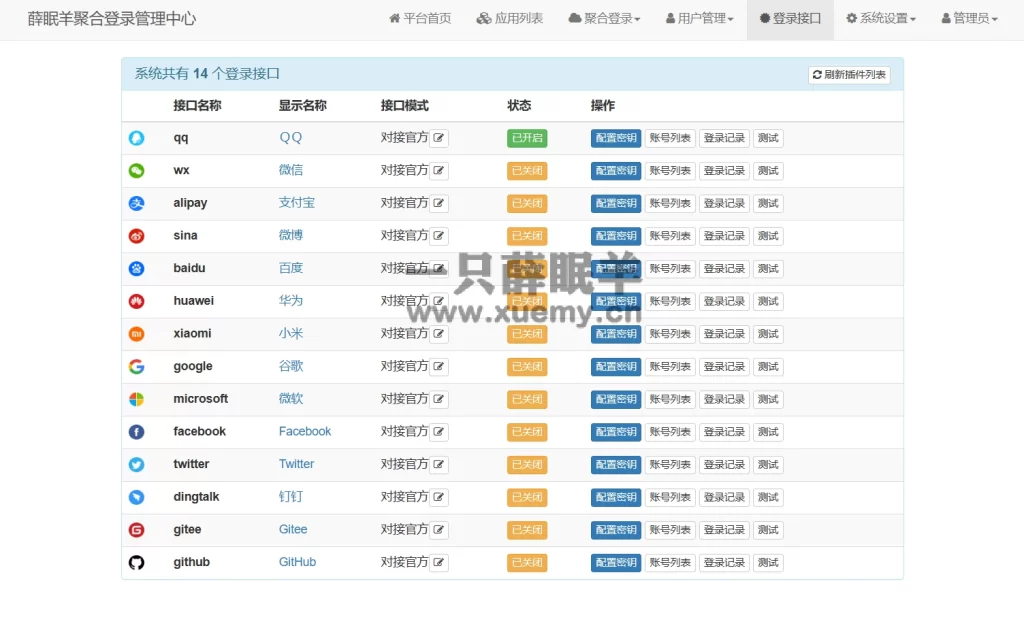Edit interface mode for google row
The width and height of the screenshot is (1024, 628).
(439, 366)
